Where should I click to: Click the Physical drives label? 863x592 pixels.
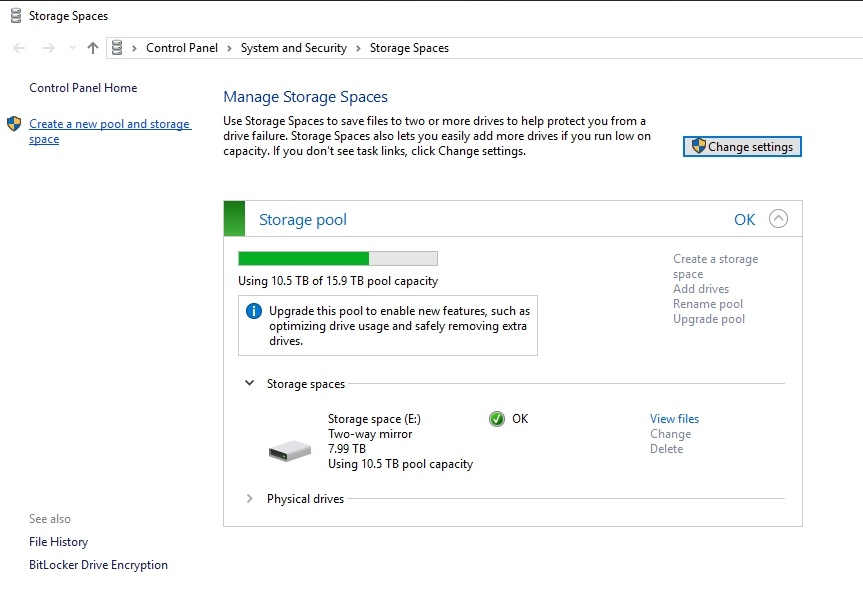pos(305,499)
